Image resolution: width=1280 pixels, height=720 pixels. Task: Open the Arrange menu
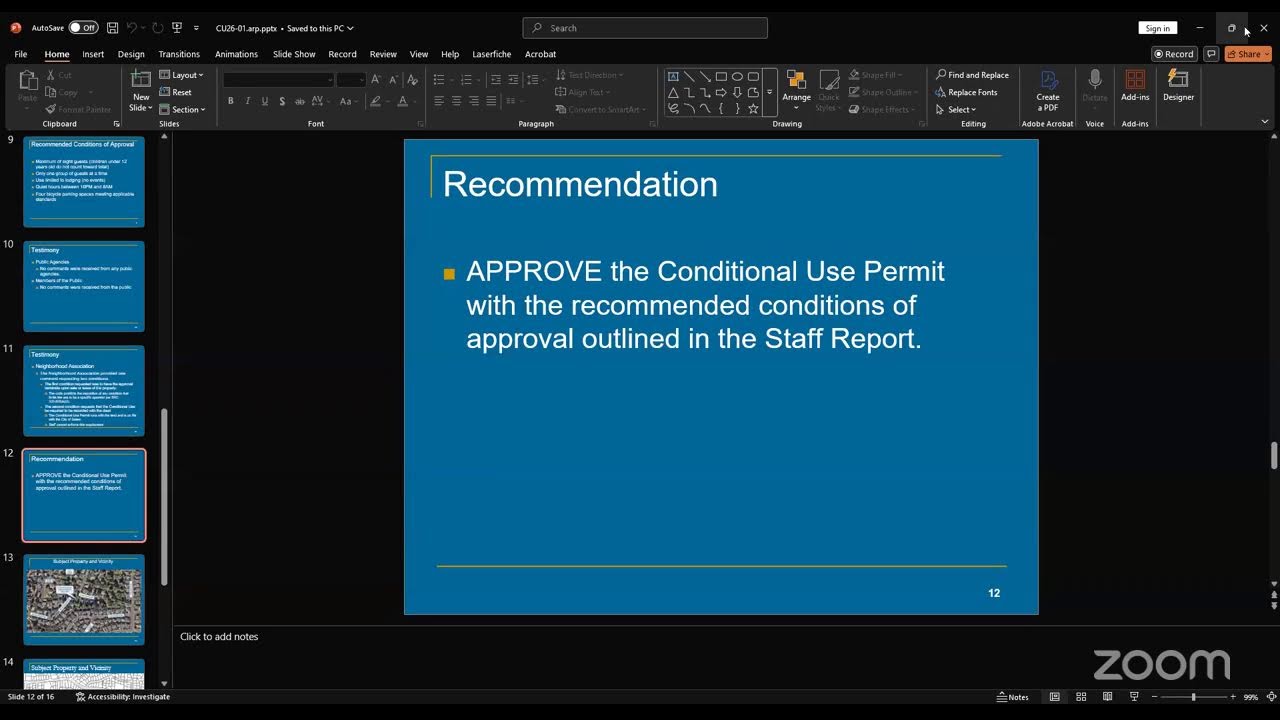coord(796,91)
